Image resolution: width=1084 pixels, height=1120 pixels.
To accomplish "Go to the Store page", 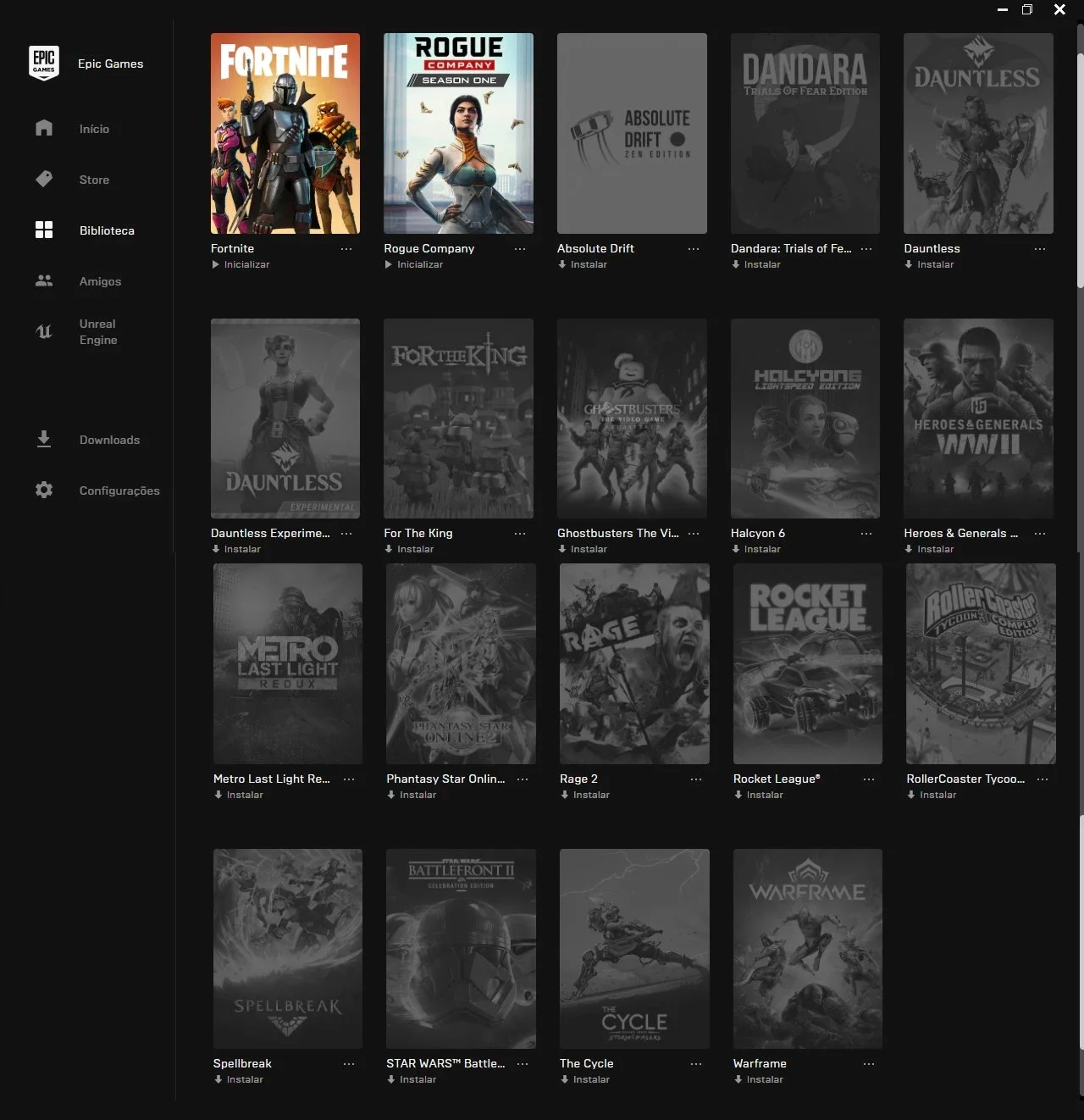I will pyautogui.click(x=94, y=180).
